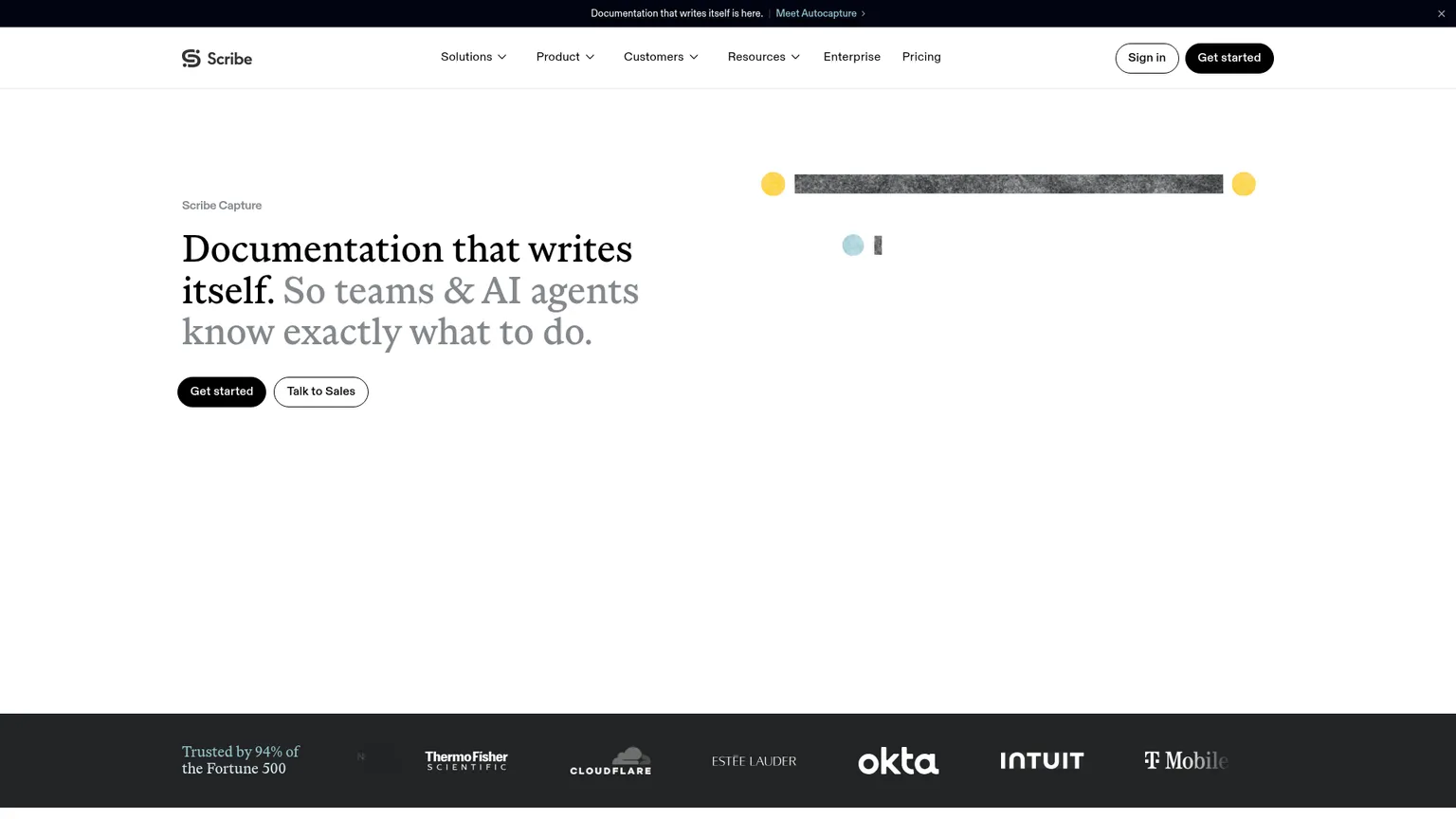This screenshot has height=819, width=1456.
Task: Click the "Trusted by 94% of the Fortune 500" text
Action: click(x=241, y=760)
